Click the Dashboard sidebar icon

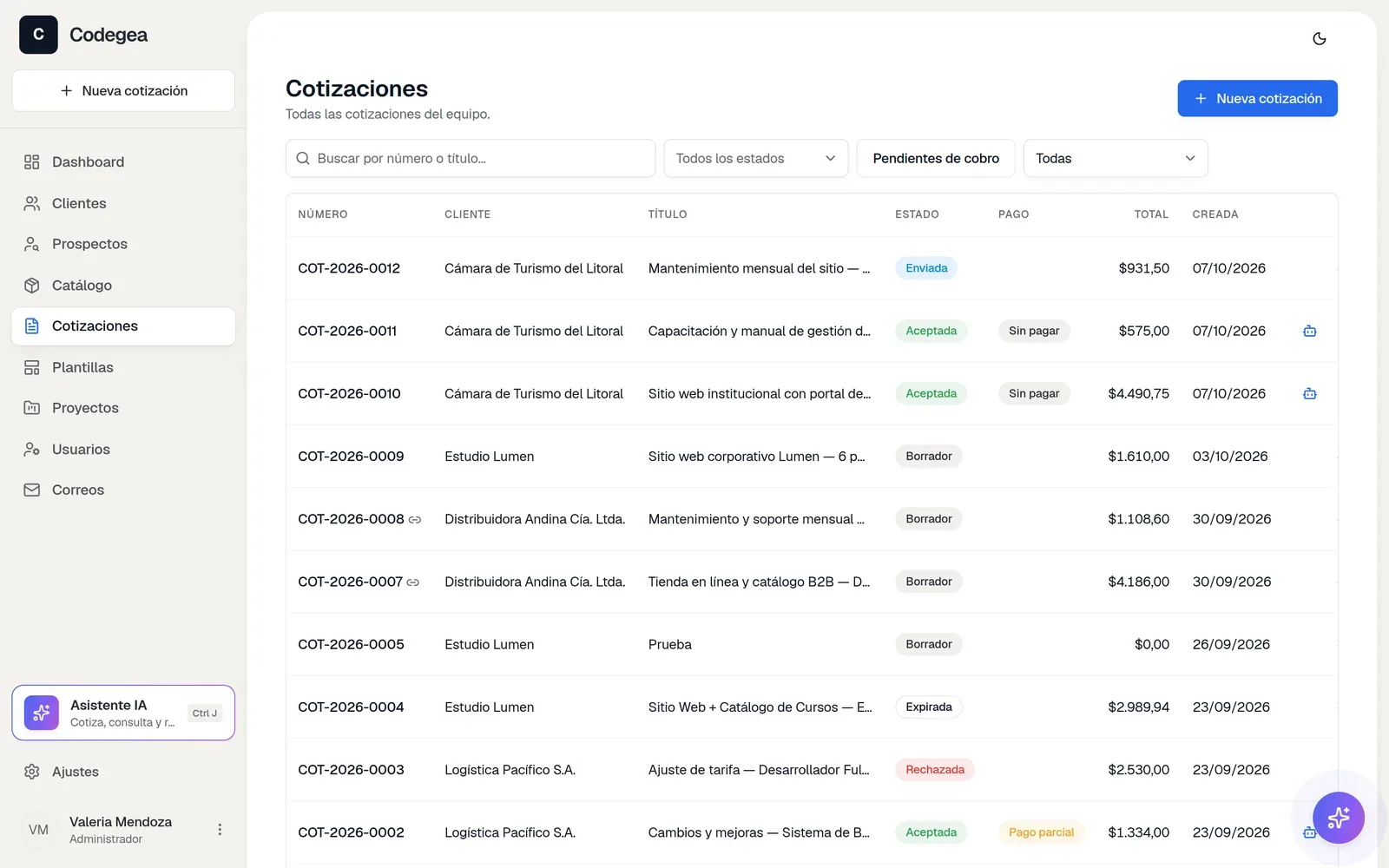[x=32, y=162]
